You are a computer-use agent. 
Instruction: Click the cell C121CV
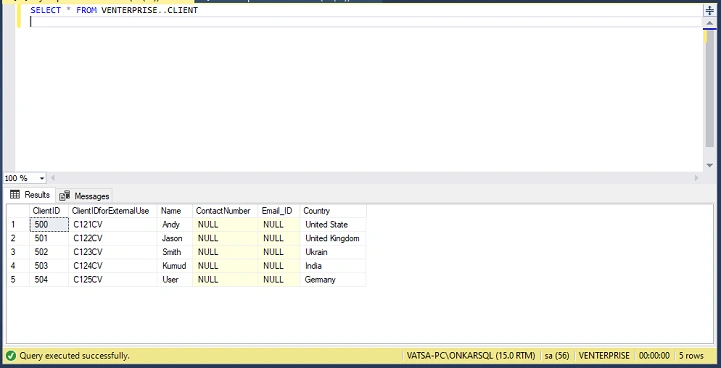click(x=113, y=224)
